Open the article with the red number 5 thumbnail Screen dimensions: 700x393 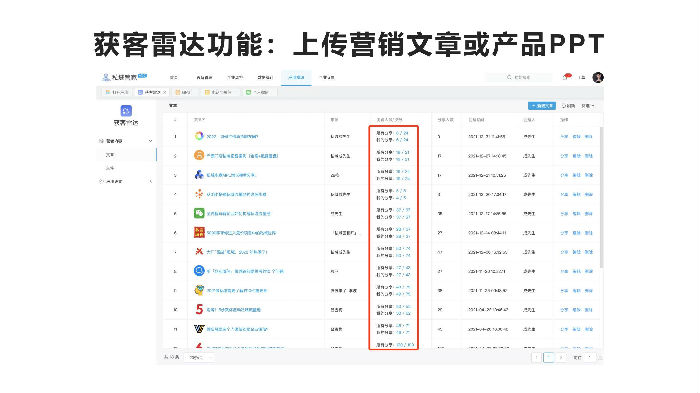(x=199, y=309)
